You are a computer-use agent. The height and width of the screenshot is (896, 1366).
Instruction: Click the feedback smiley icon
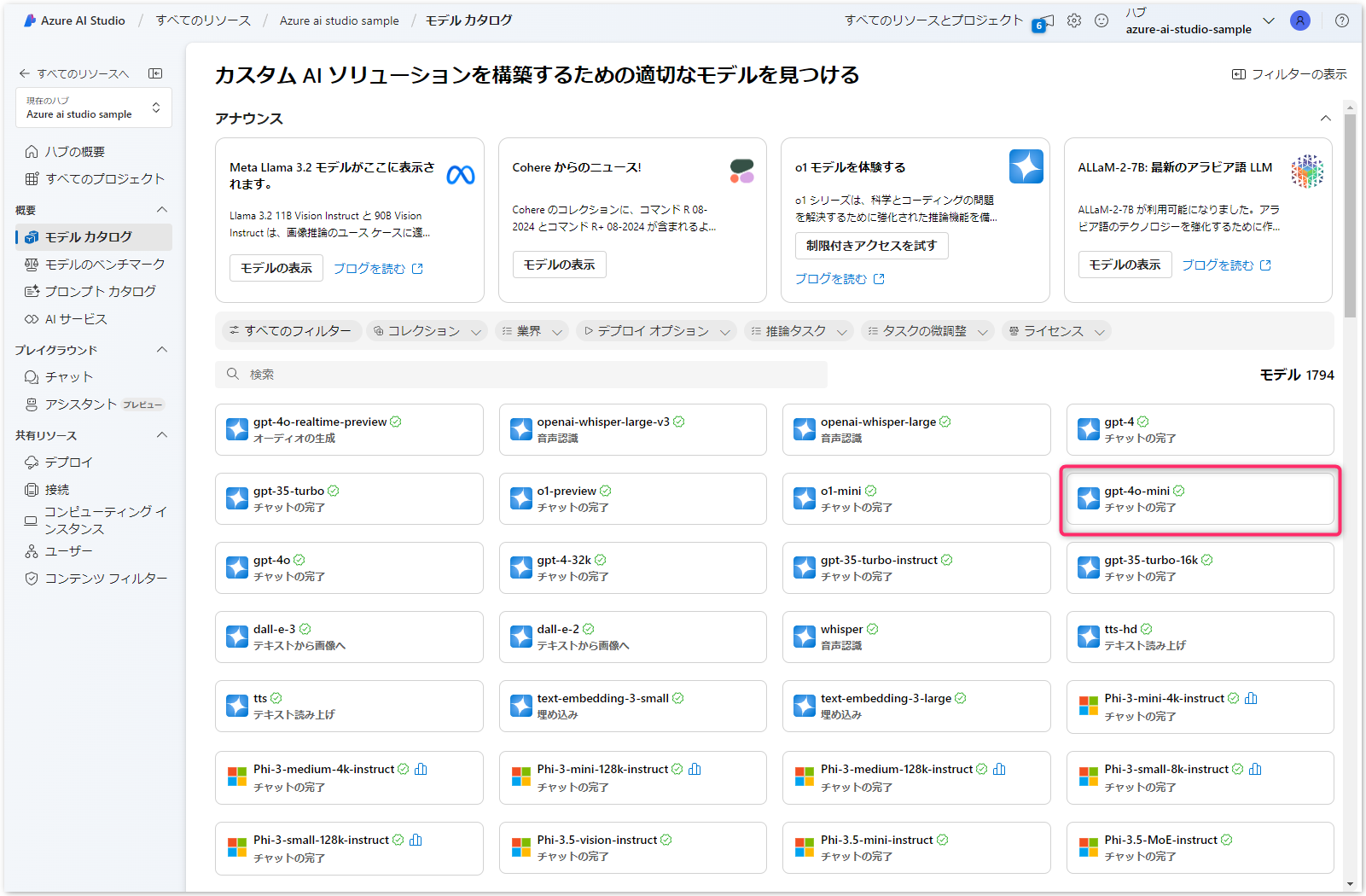pos(1102,20)
